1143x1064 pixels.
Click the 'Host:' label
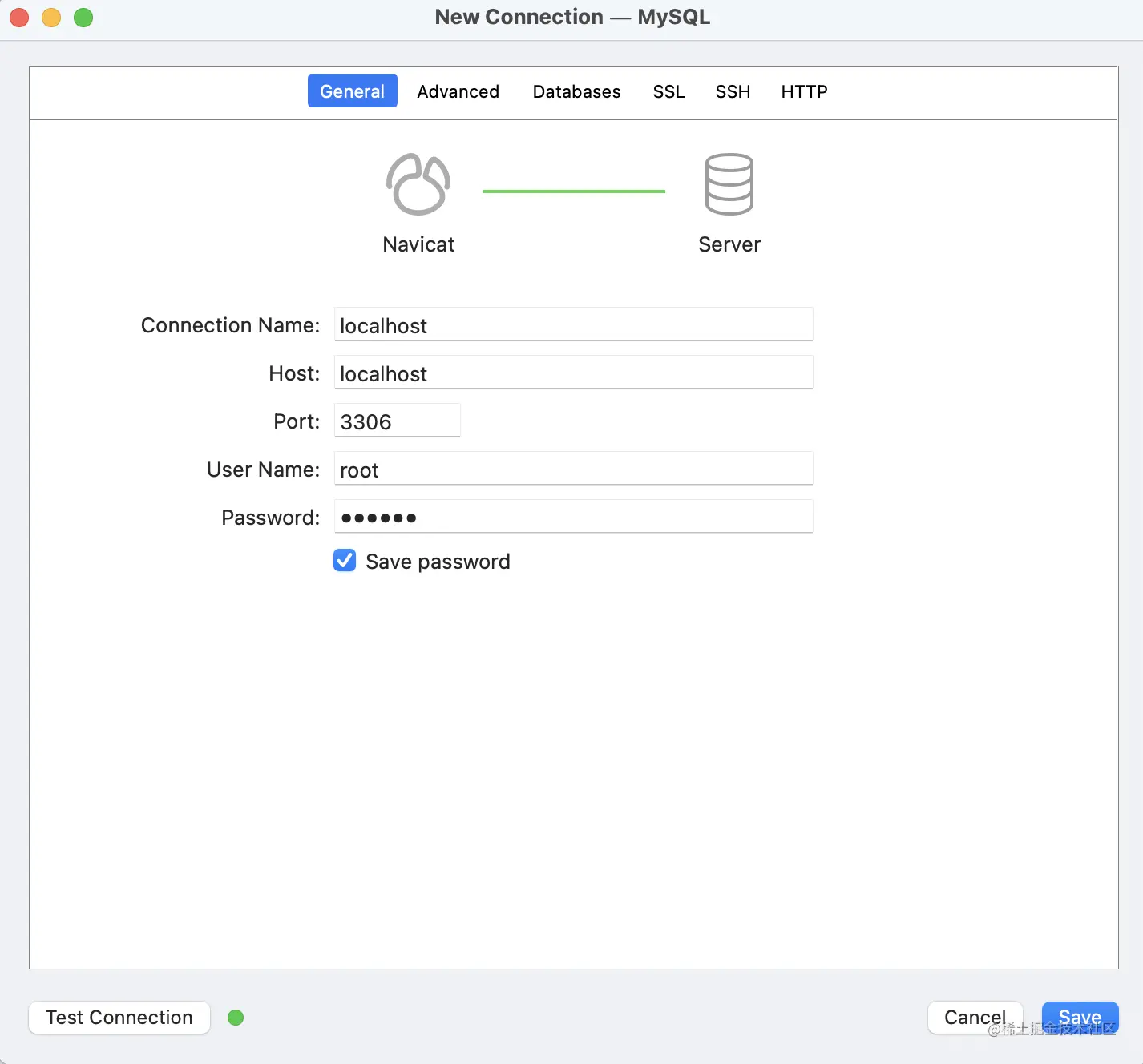[294, 373]
